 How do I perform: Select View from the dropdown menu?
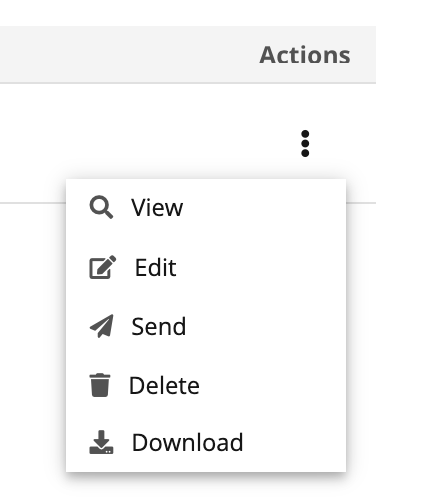206,207
